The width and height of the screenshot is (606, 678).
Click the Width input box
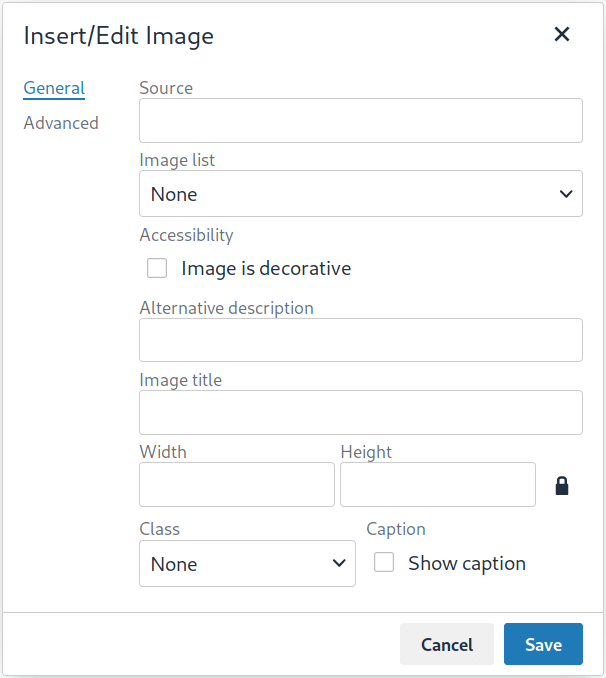(237, 485)
